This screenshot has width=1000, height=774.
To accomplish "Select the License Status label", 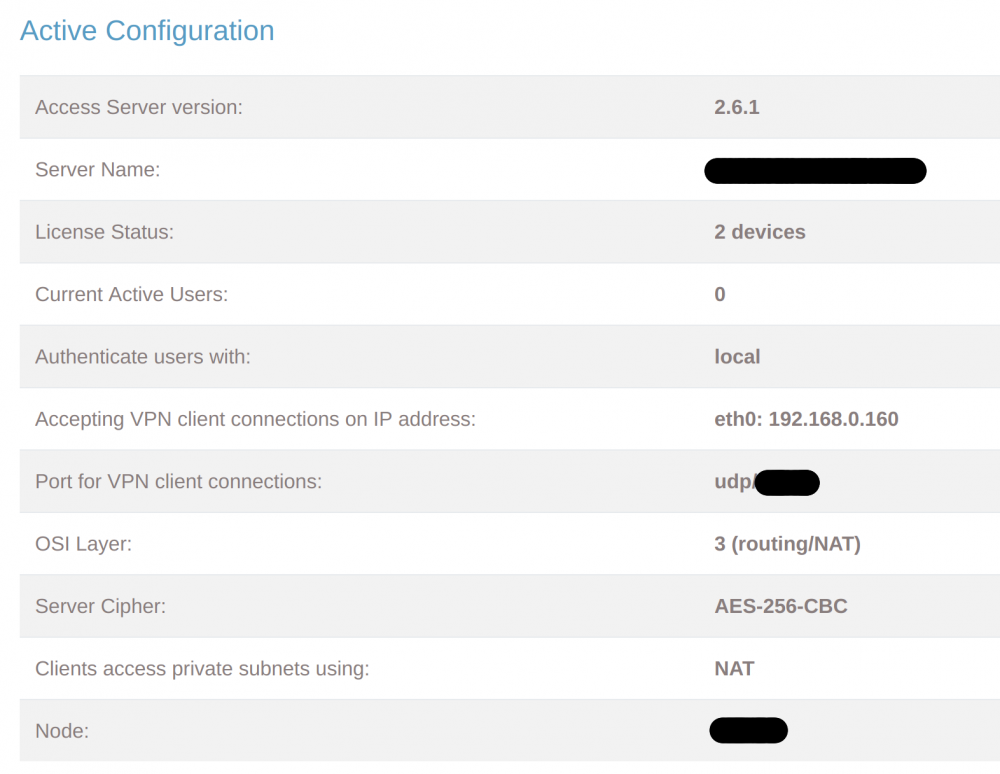I will coord(105,232).
